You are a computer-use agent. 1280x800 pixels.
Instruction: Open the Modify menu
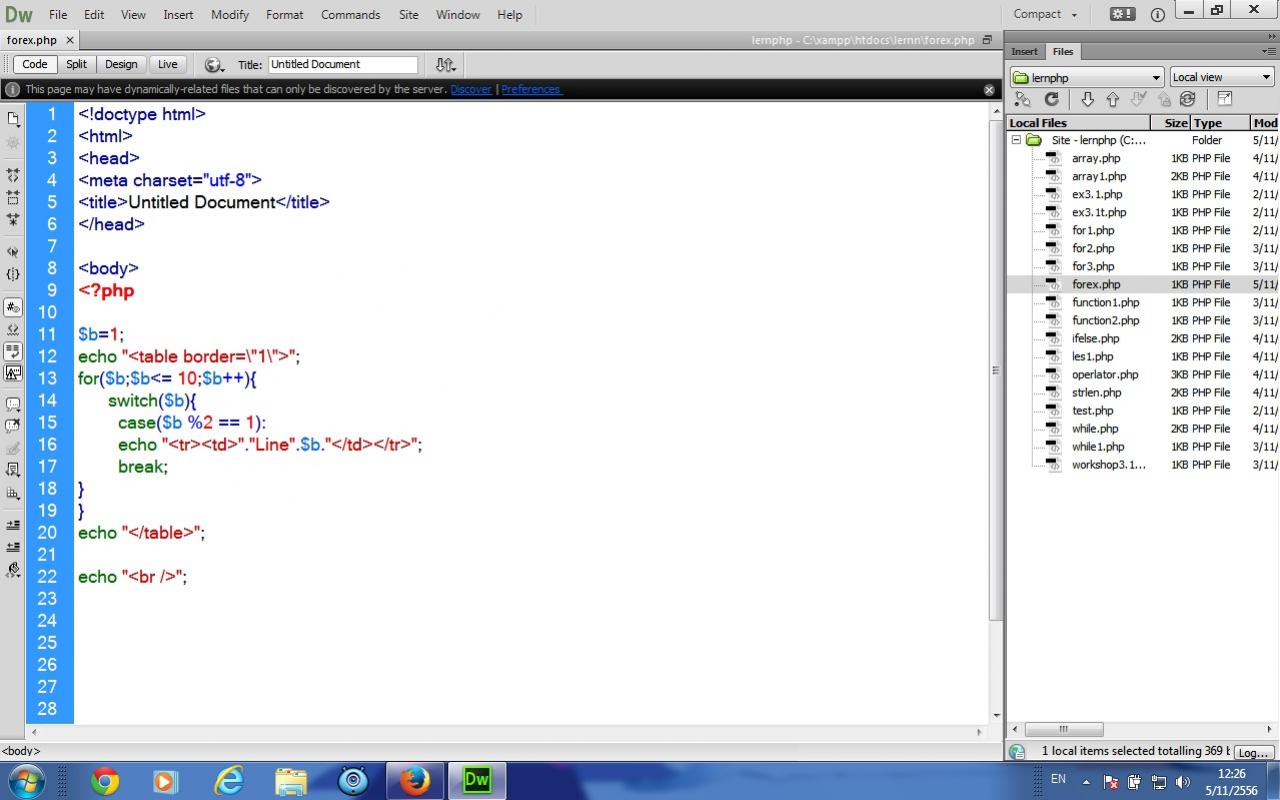230,14
